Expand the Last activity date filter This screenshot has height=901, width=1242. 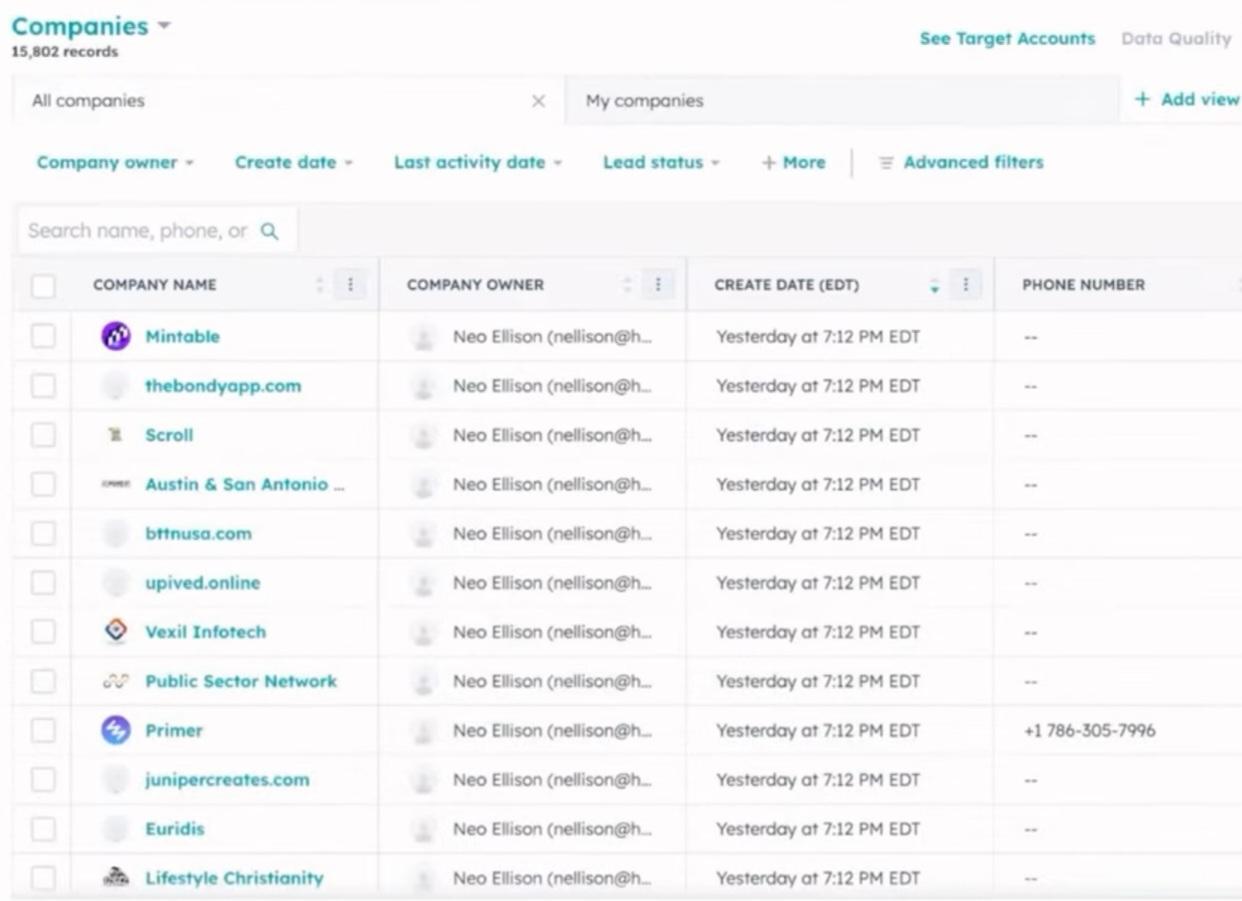478,162
